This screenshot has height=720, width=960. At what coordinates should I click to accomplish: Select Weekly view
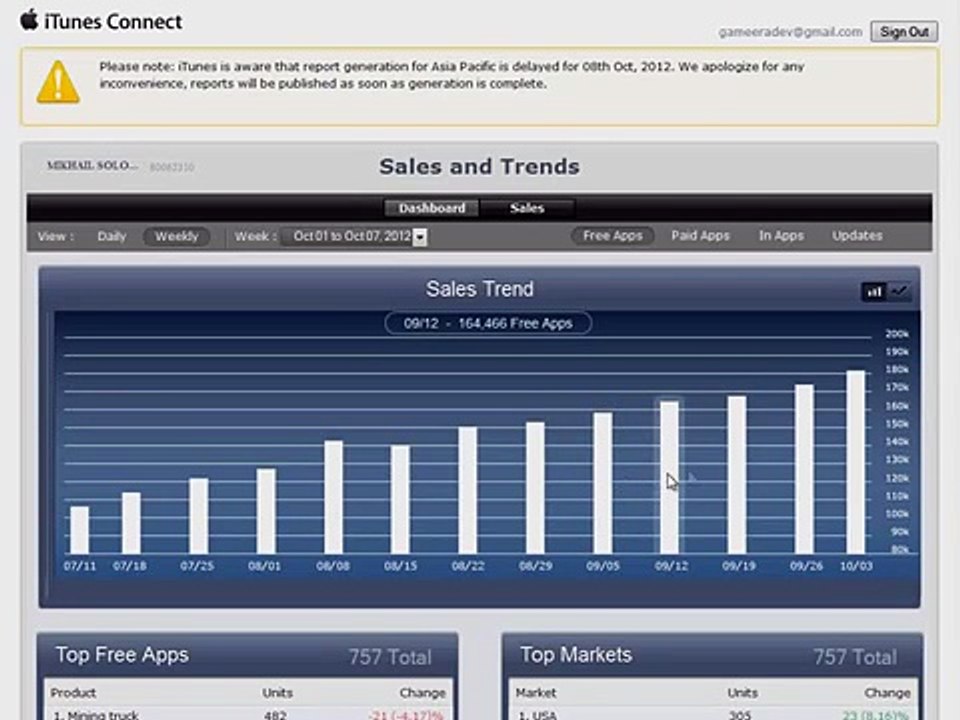click(x=176, y=236)
